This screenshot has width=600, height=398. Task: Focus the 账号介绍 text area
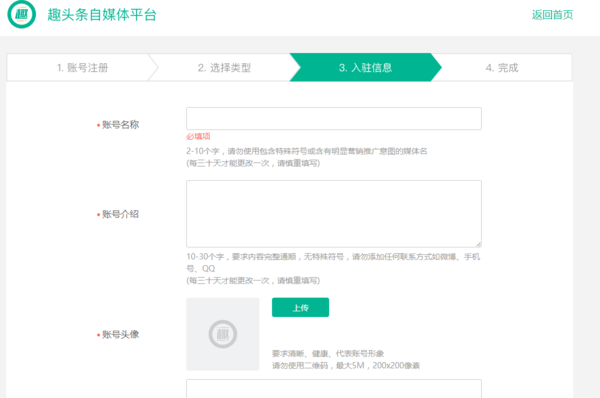[334, 214]
